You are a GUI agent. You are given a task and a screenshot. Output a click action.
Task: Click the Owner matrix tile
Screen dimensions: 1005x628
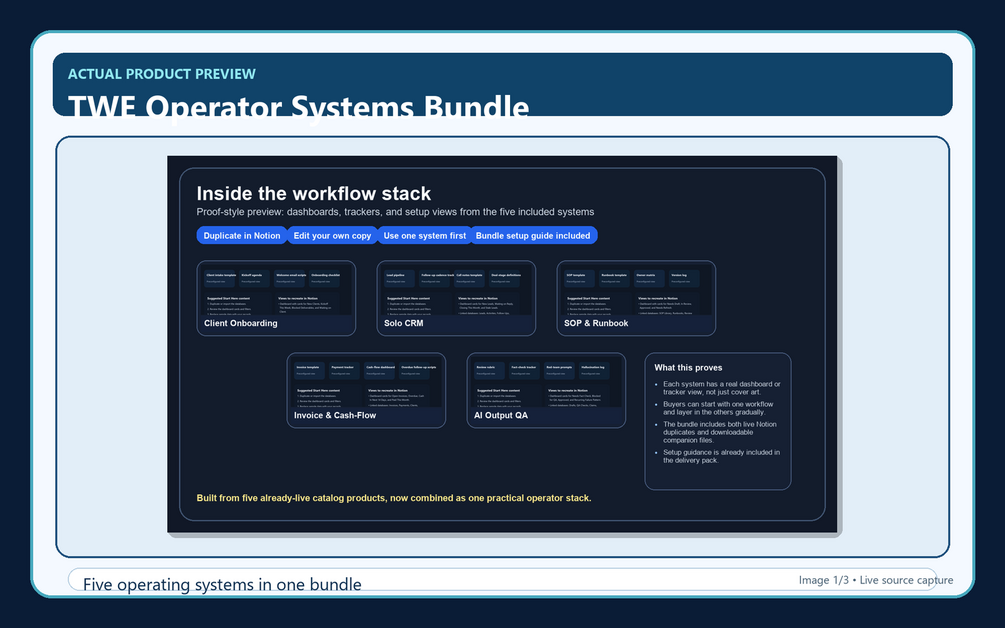pyautogui.click(x=651, y=278)
